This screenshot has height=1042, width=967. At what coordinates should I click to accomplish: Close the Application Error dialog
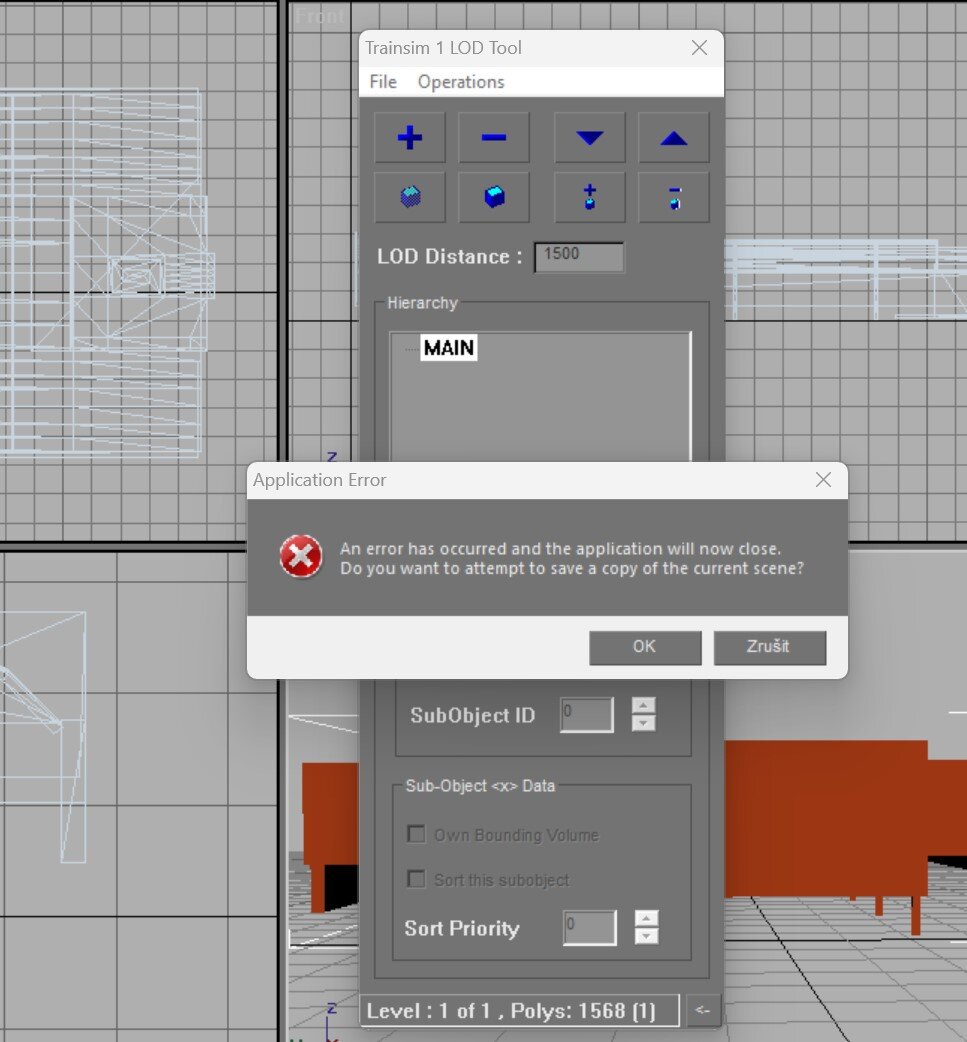pos(823,480)
